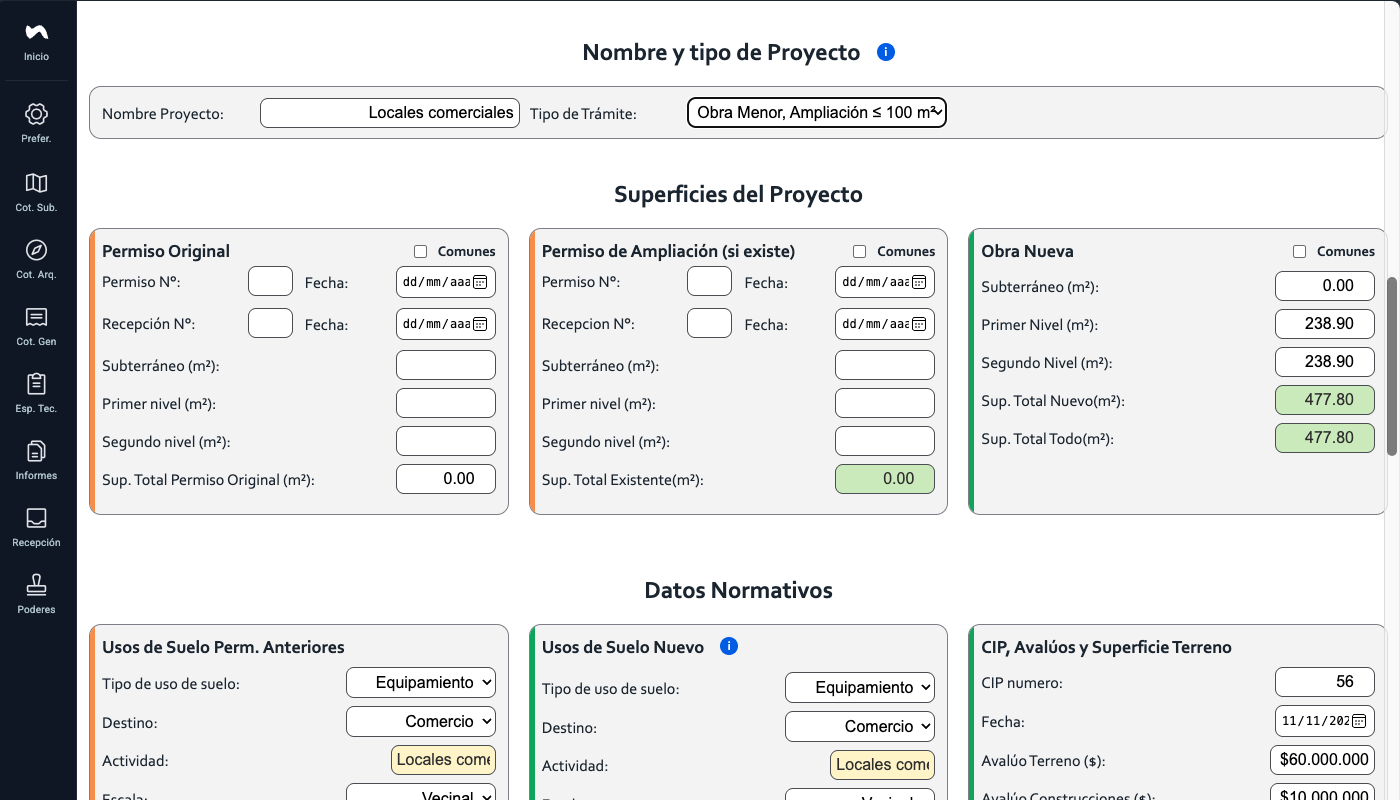Open Cot. Sub. map icon

click(36, 183)
